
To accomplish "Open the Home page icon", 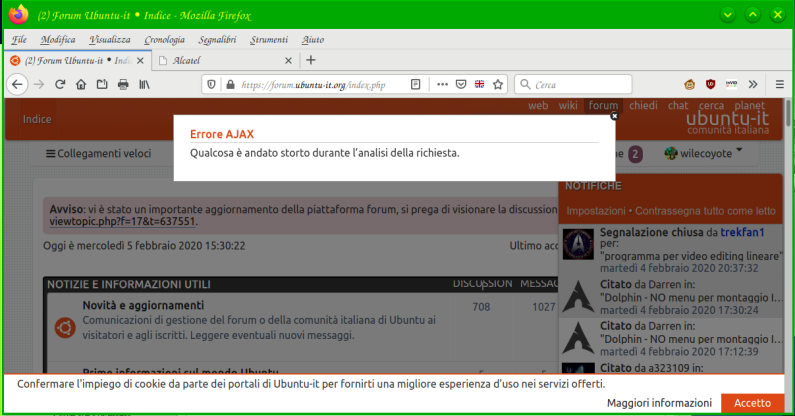I will click(81, 84).
